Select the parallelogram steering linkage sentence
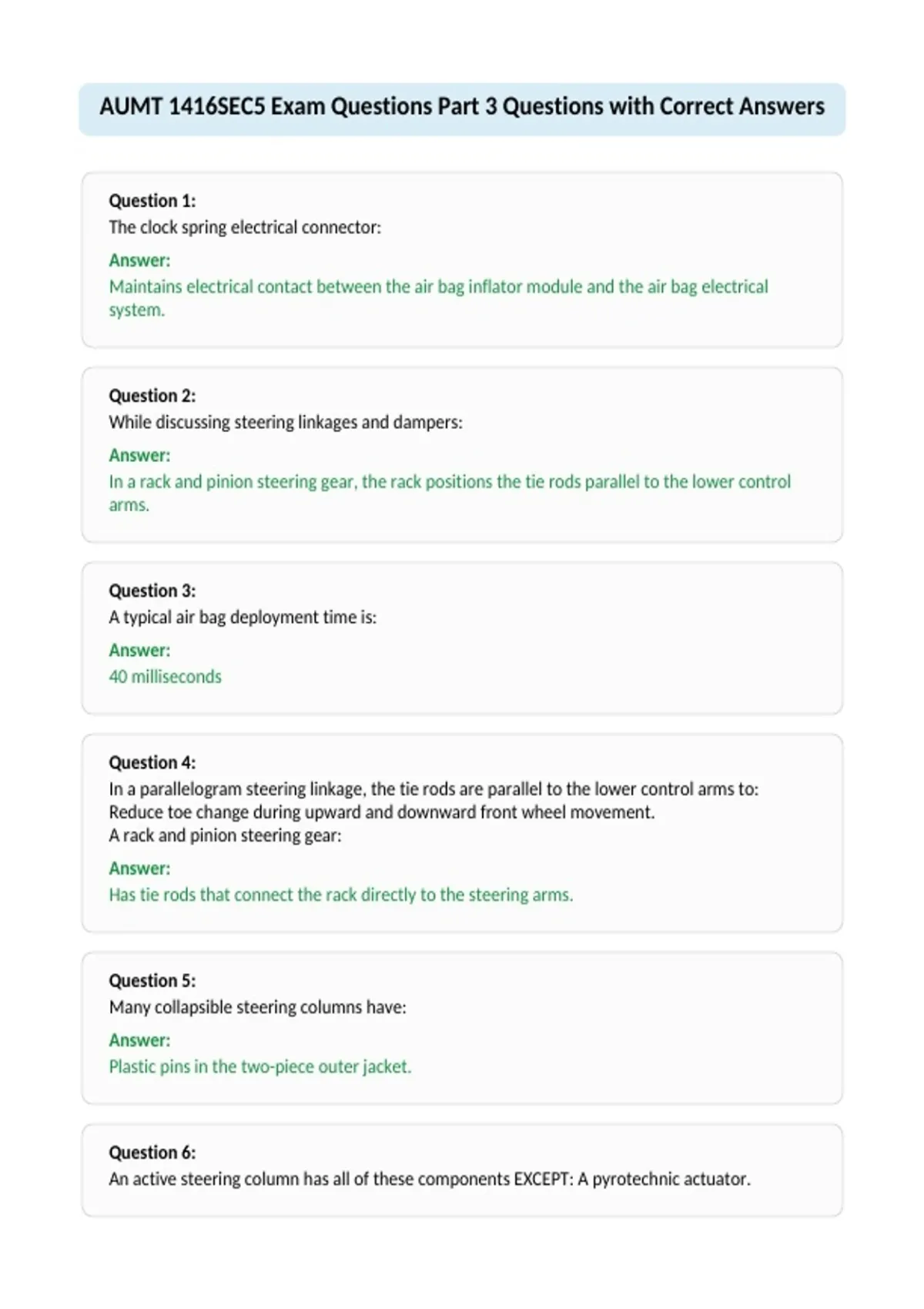The width and height of the screenshot is (924, 1309). coord(434,789)
